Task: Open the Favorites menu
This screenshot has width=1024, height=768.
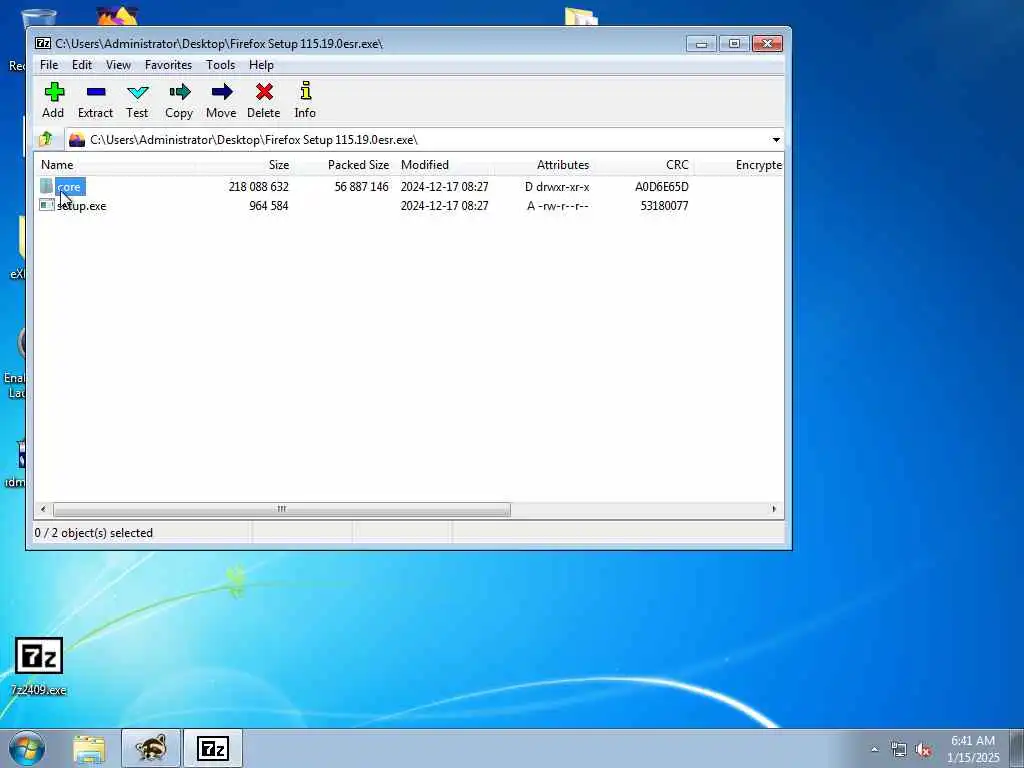Action: [x=168, y=65]
